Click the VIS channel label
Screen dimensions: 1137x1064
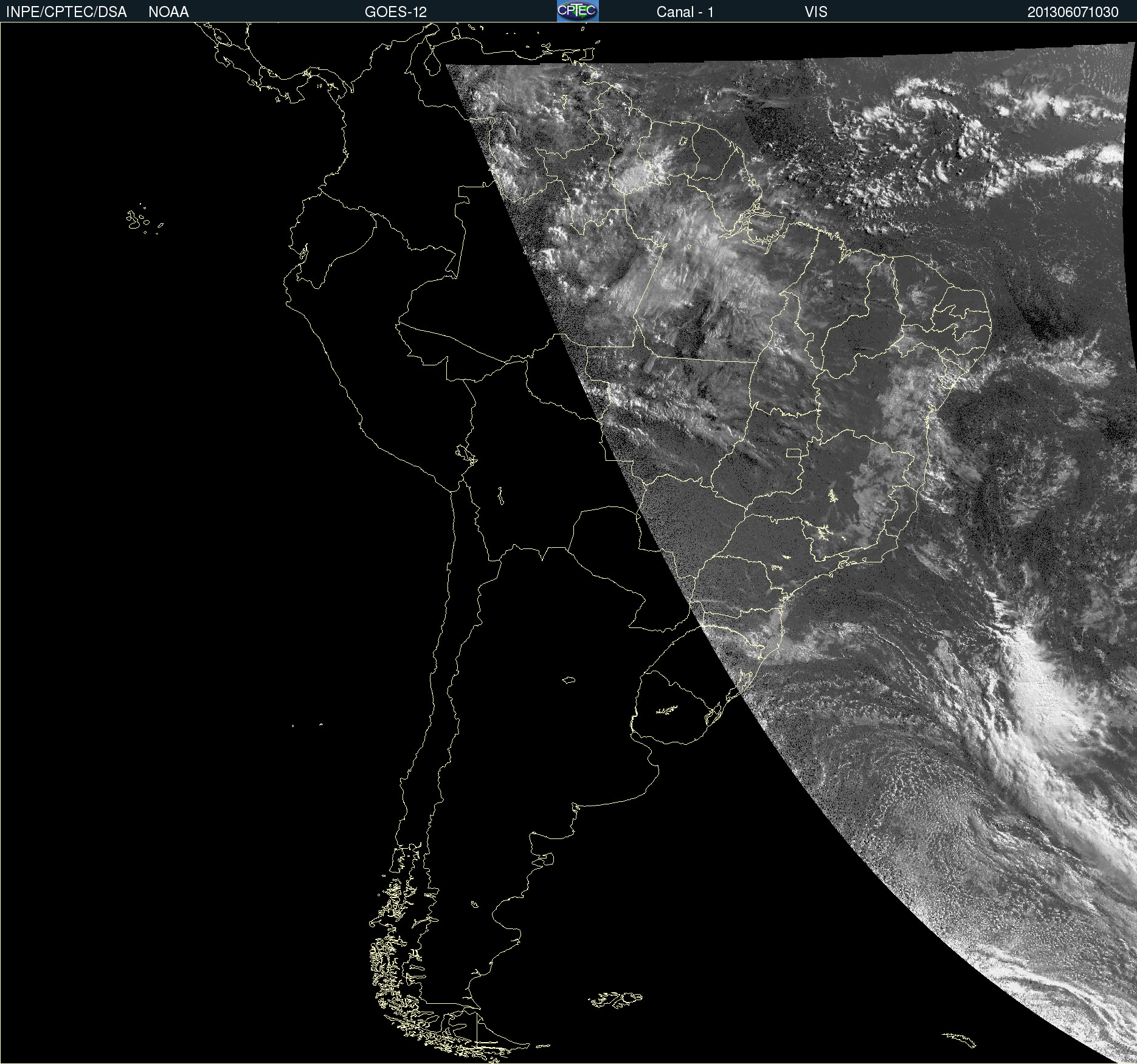pyautogui.click(x=816, y=12)
